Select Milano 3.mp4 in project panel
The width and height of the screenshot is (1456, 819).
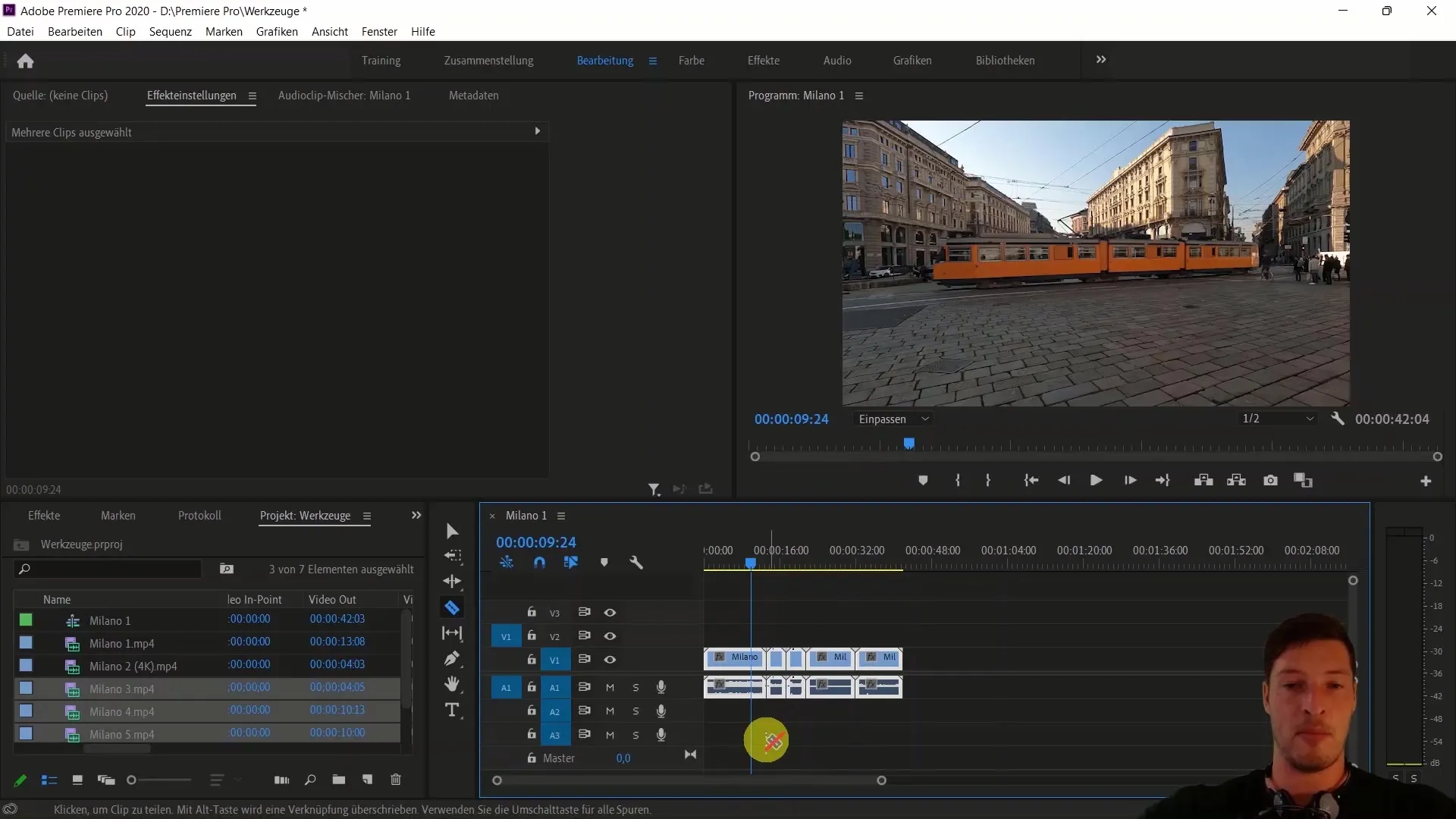point(121,688)
